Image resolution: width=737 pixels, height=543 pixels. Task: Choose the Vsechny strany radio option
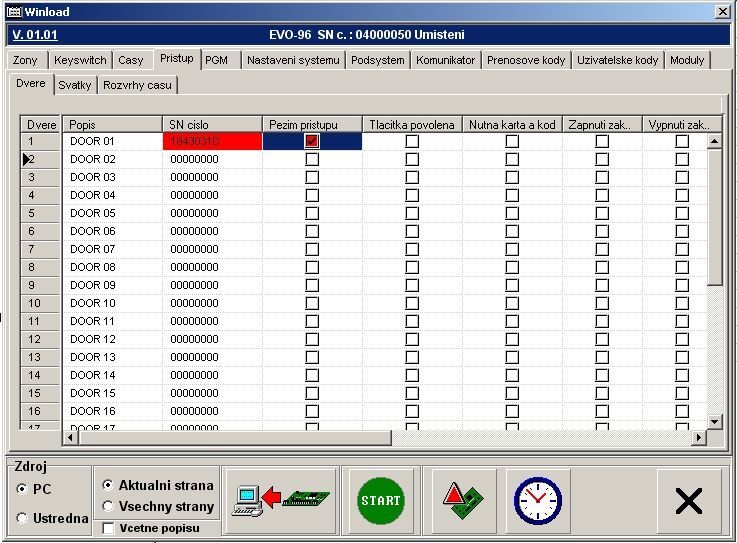click(x=108, y=506)
